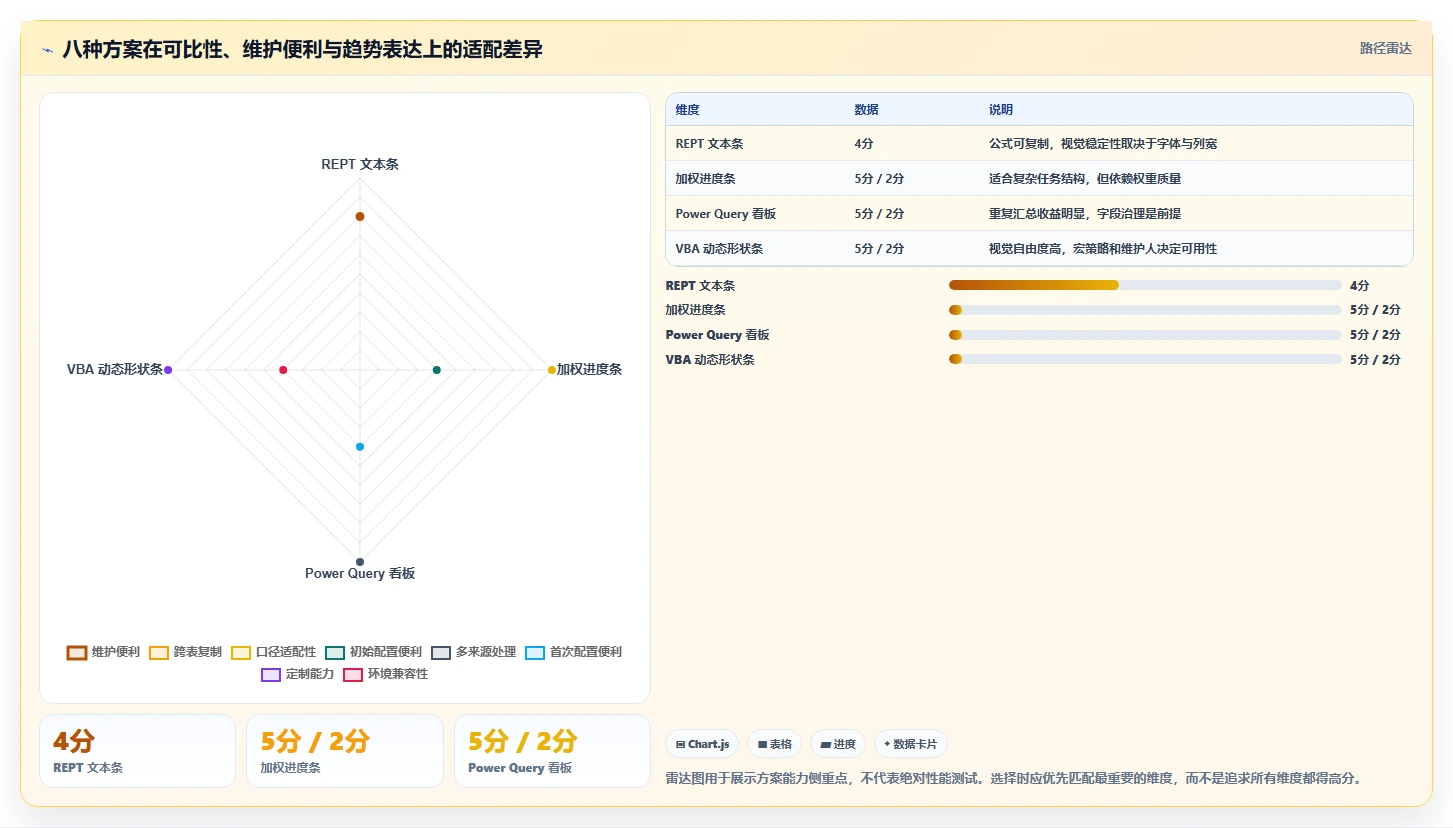Click the 进度 tag chip
1453x828 pixels.
pyautogui.click(x=838, y=744)
